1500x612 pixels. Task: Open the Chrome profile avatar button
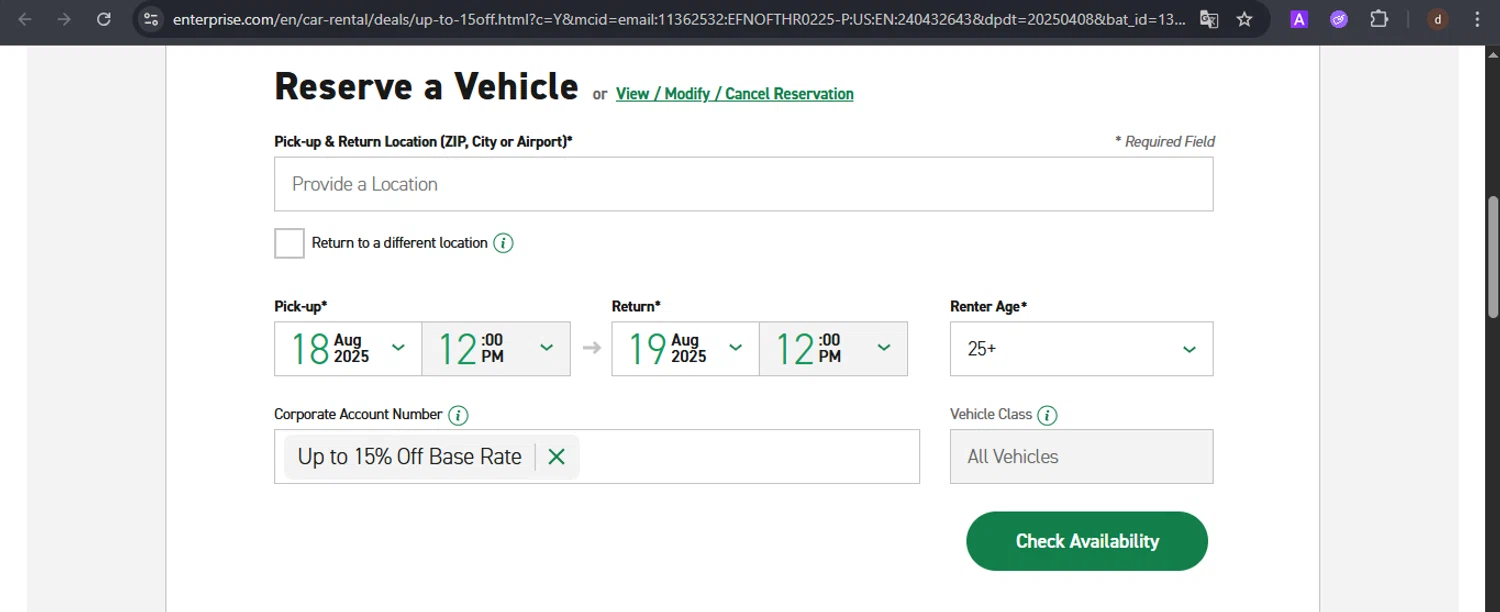1437,19
